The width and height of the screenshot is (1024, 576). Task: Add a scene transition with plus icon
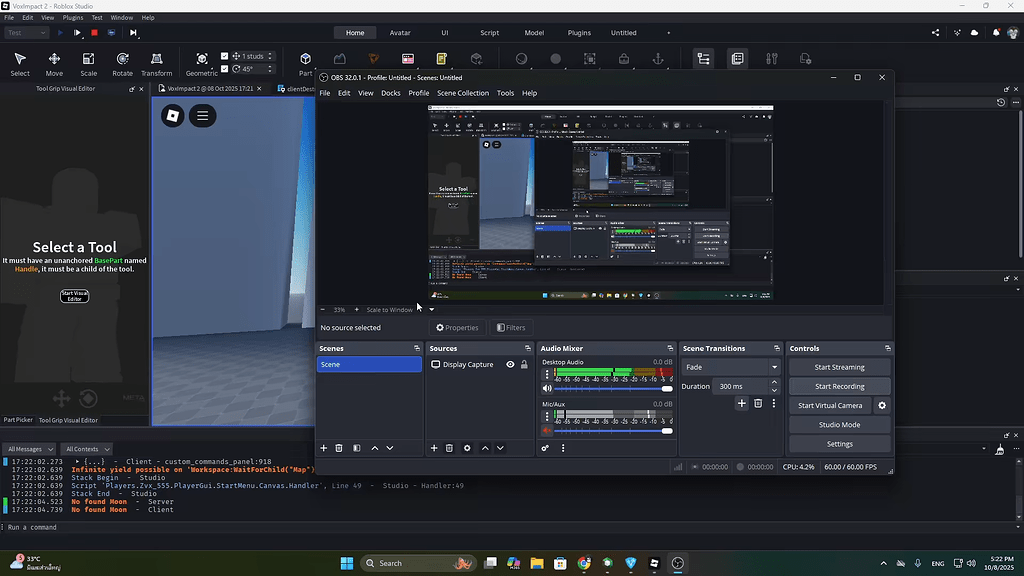pyautogui.click(x=742, y=404)
